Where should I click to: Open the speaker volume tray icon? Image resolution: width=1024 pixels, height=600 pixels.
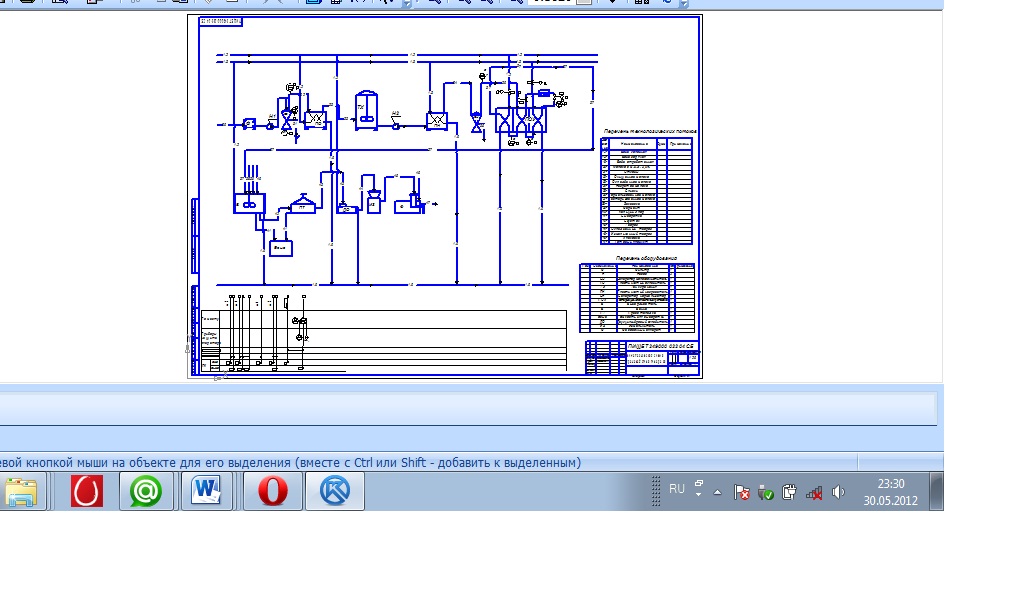[x=839, y=492]
